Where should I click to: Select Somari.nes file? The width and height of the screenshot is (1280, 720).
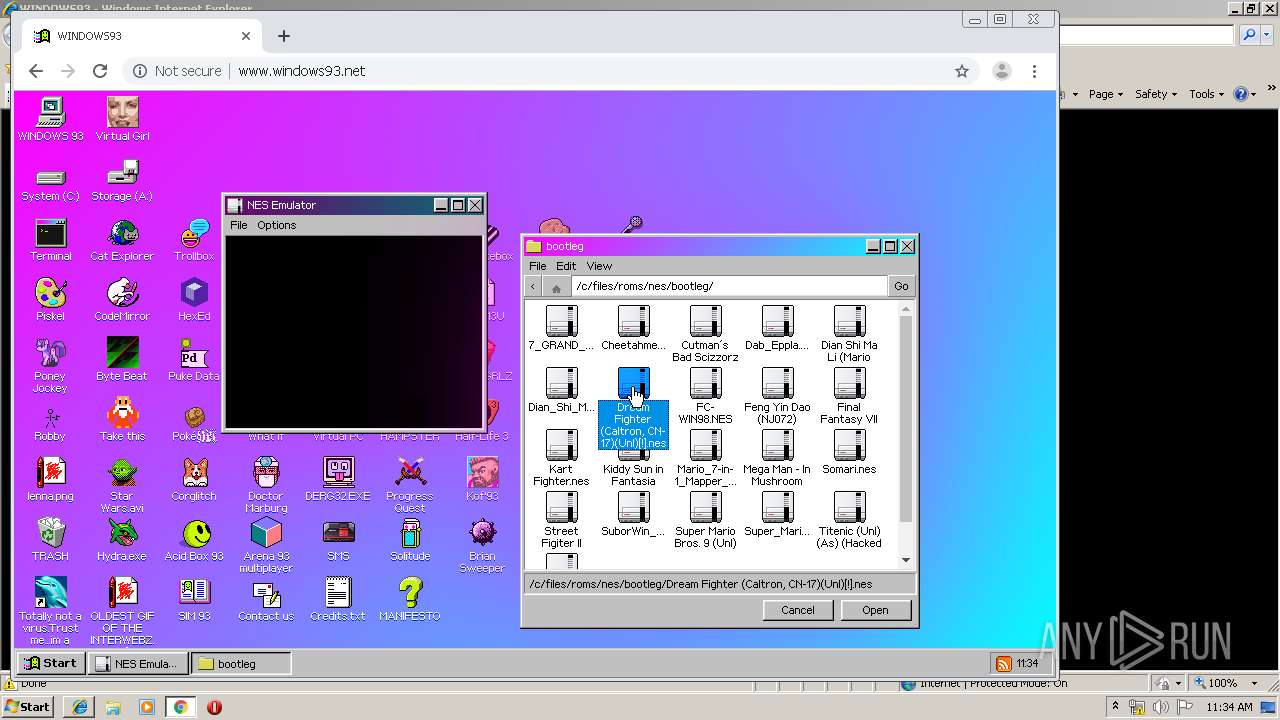point(849,452)
